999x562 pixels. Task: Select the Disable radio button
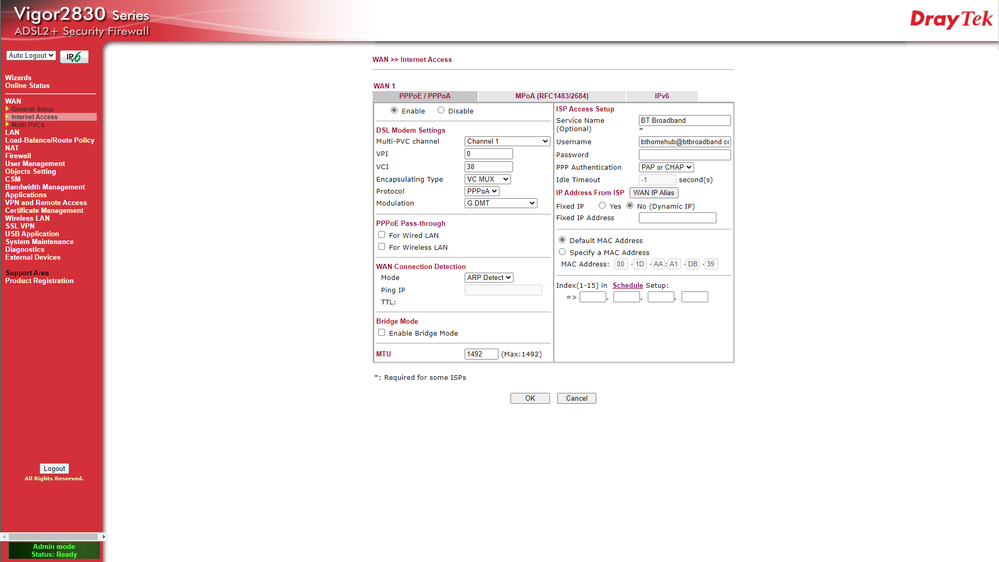tap(441, 111)
